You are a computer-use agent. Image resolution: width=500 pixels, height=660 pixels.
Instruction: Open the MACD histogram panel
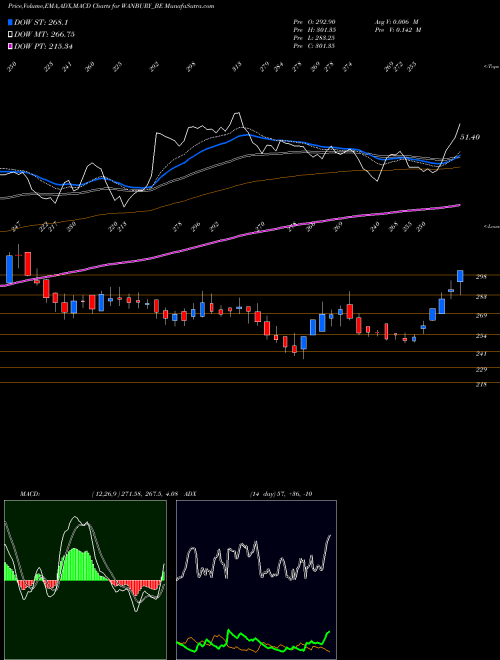(85, 580)
